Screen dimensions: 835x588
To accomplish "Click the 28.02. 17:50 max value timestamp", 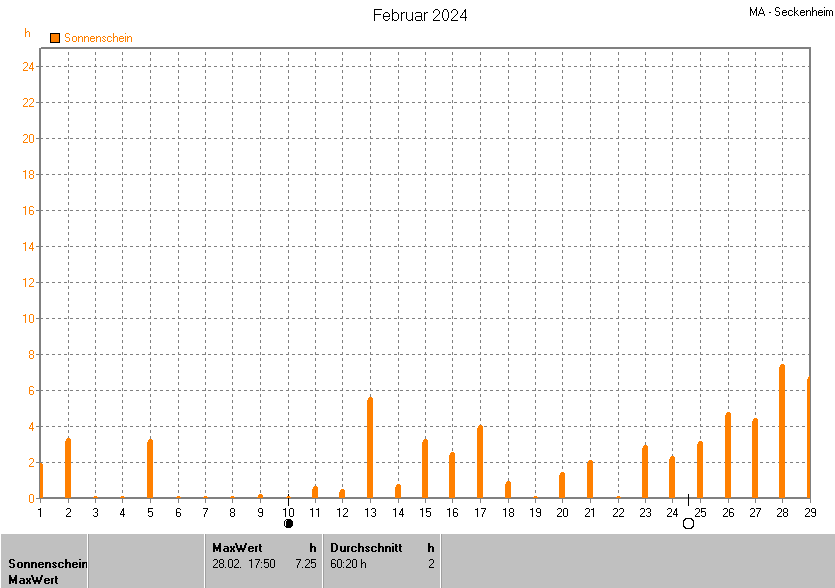I will 244,563.
